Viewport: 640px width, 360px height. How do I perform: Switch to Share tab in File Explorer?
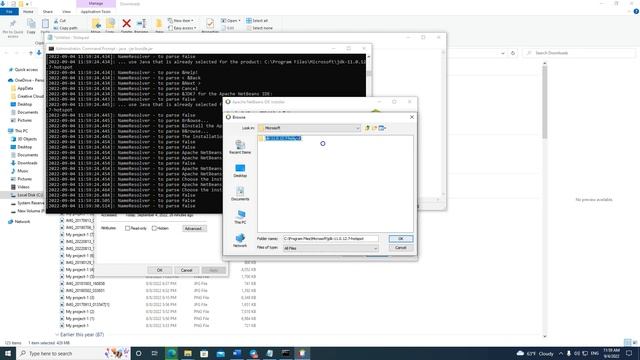tap(48, 12)
